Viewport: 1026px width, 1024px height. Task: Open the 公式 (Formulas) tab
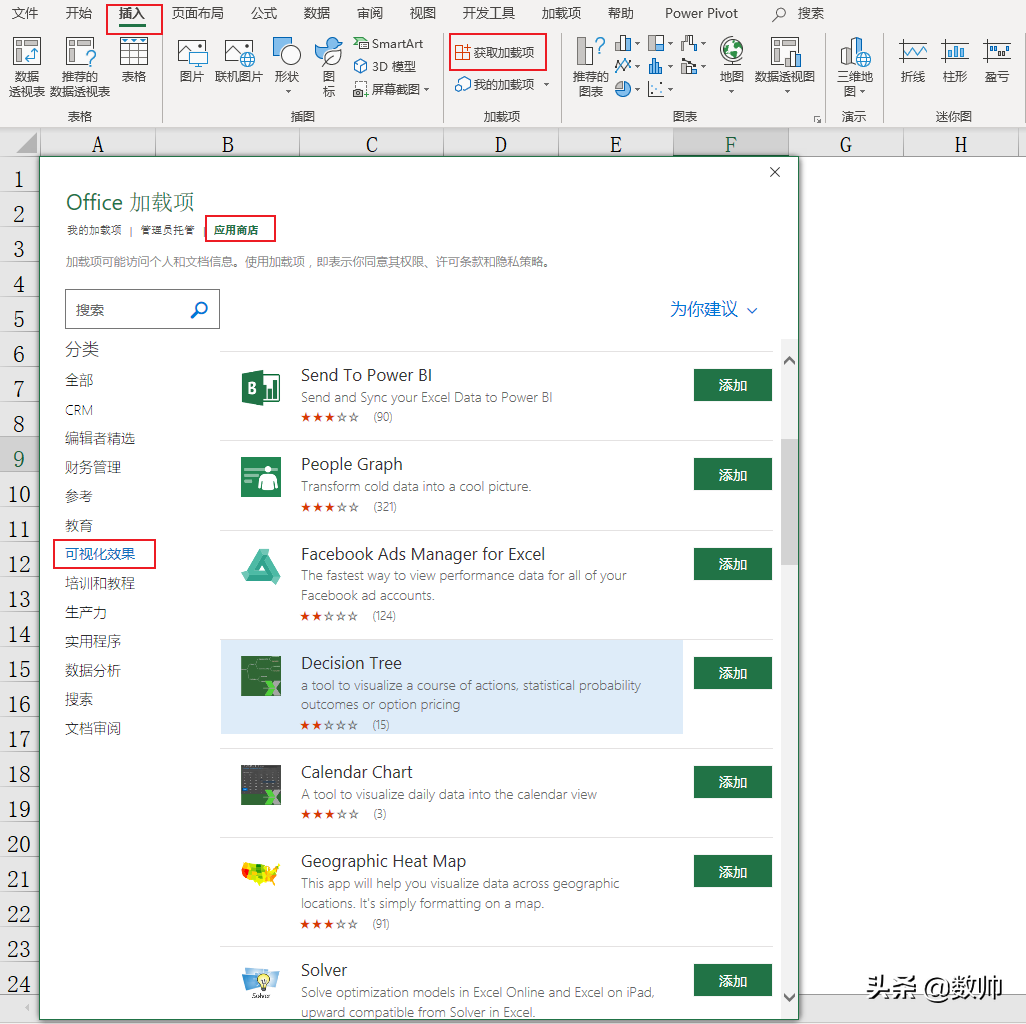(x=264, y=13)
